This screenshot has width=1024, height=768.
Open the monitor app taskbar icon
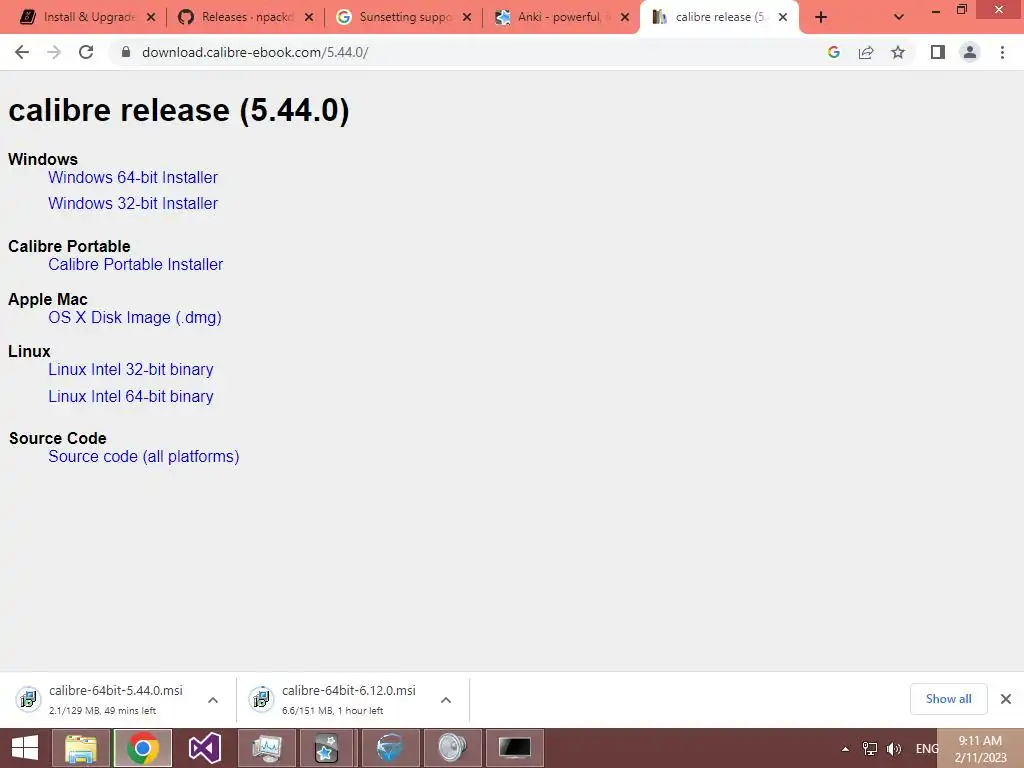point(267,748)
